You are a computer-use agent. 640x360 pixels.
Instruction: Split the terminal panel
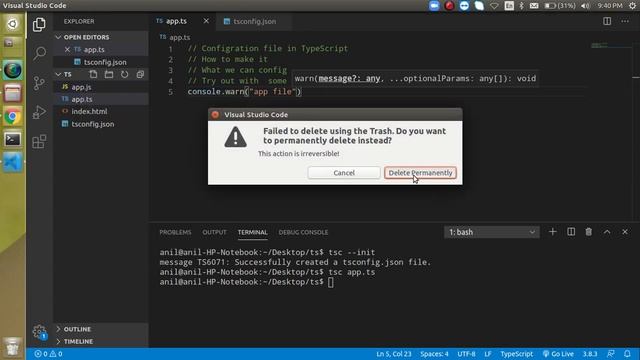coord(571,232)
